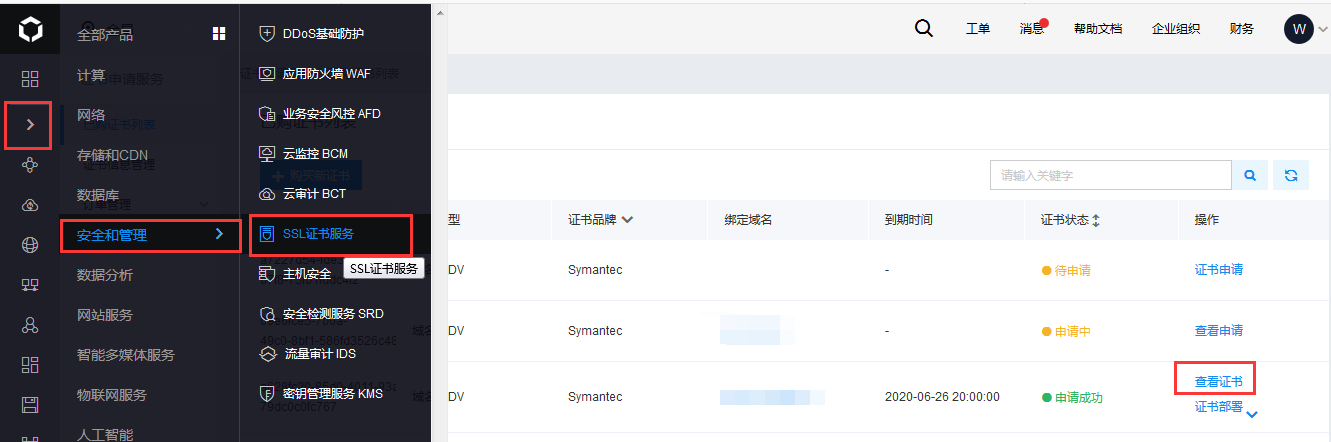Select 智能多媒体服务 category
This screenshot has width=1331, height=442.
[x=126, y=355]
